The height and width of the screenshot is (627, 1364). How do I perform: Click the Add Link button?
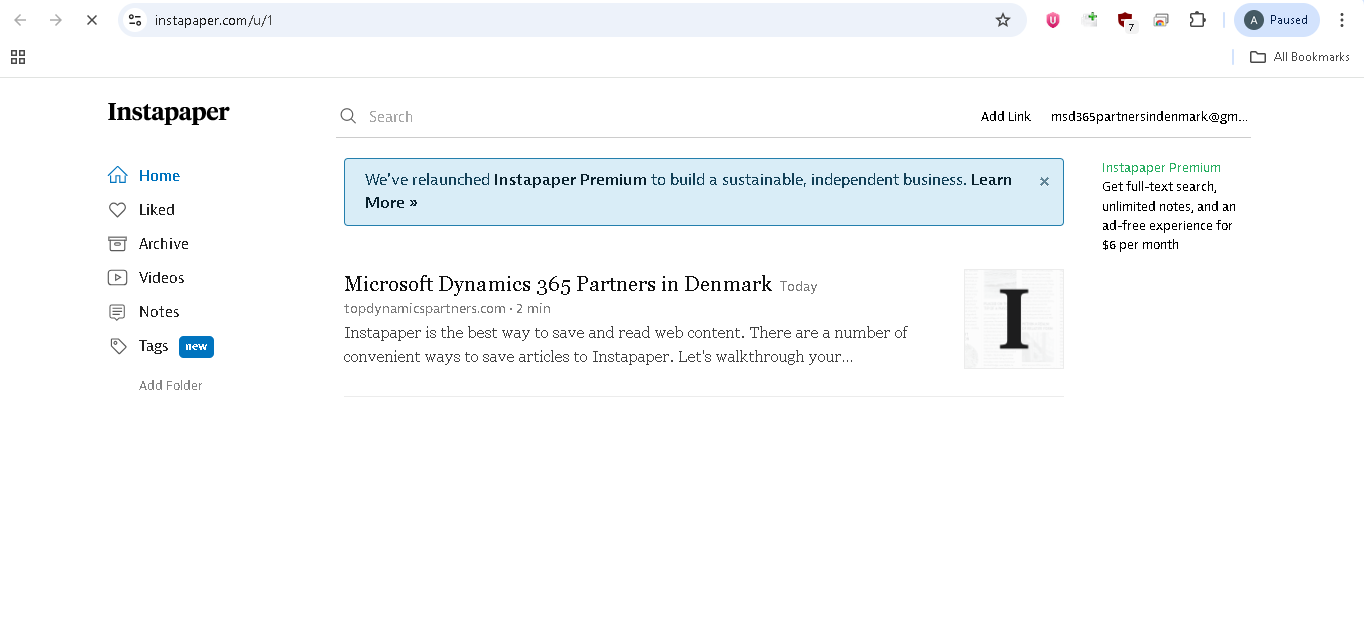1005,117
